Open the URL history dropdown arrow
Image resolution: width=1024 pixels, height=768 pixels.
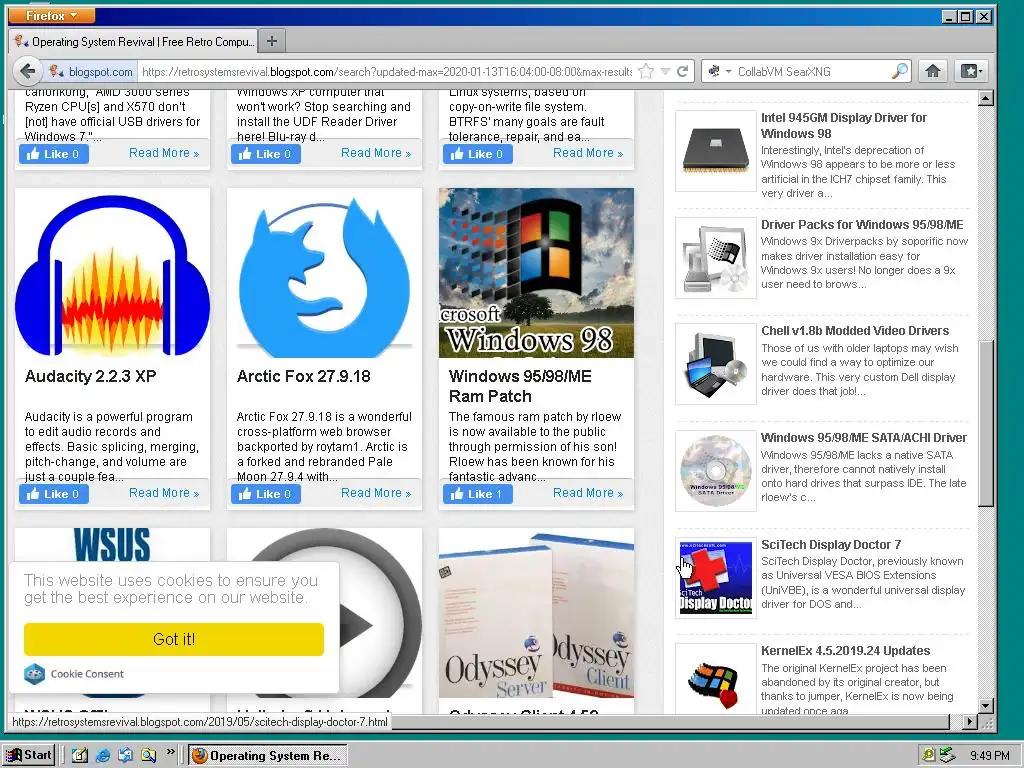click(x=665, y=71)
